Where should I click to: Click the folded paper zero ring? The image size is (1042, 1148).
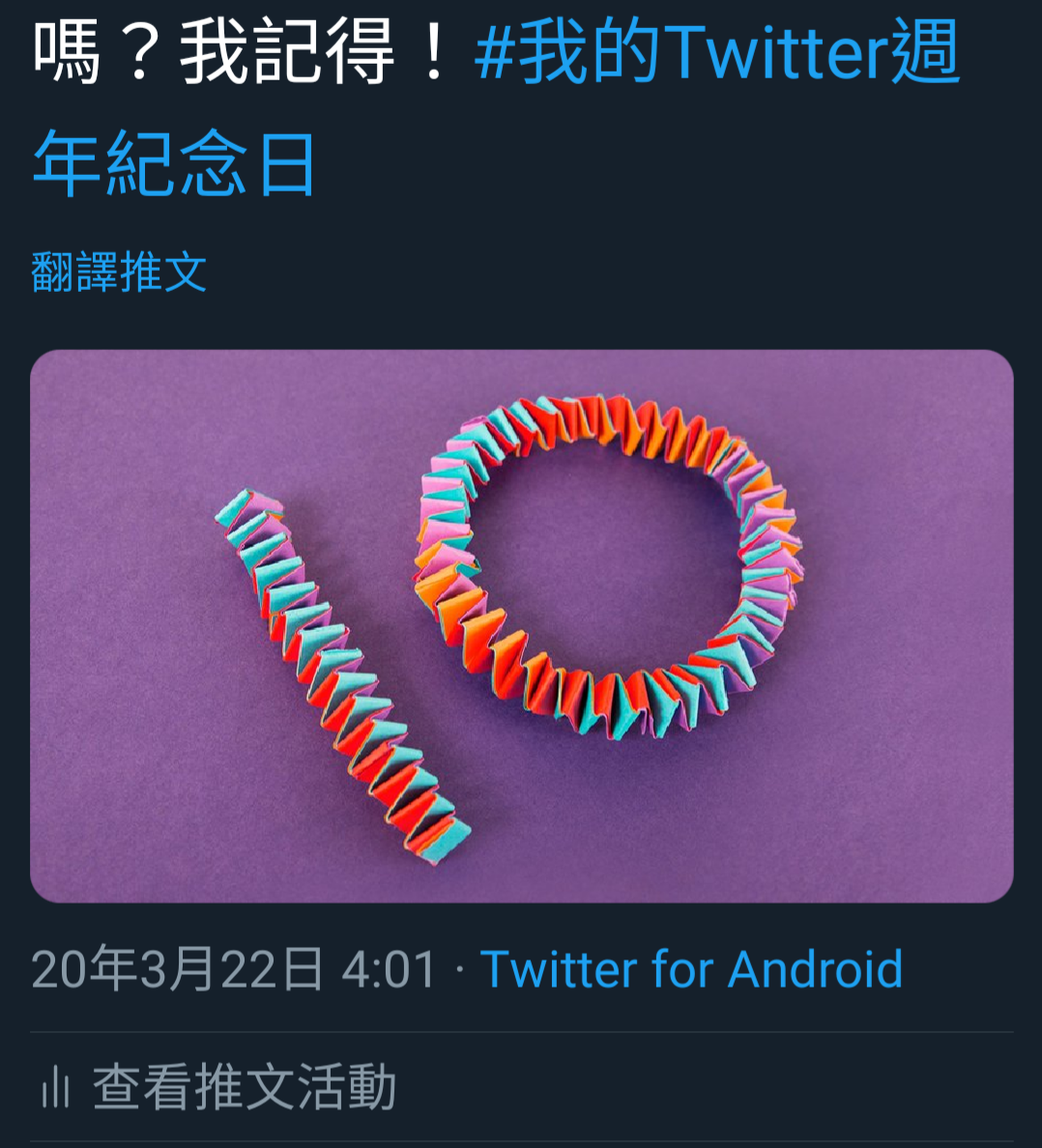(608, 567)
